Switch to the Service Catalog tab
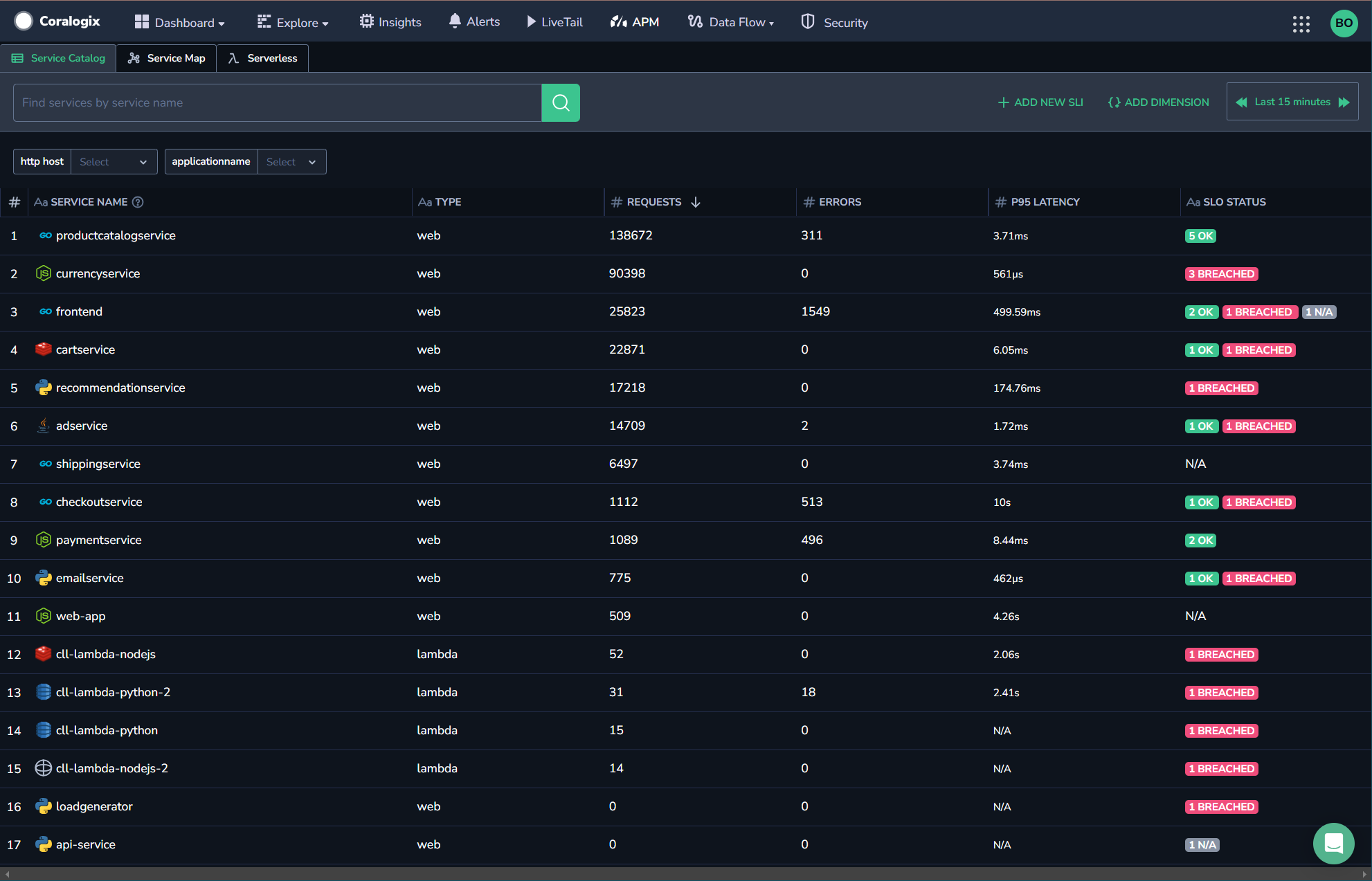The height and width of the screenshot is (881, 1372). [58, 58]
